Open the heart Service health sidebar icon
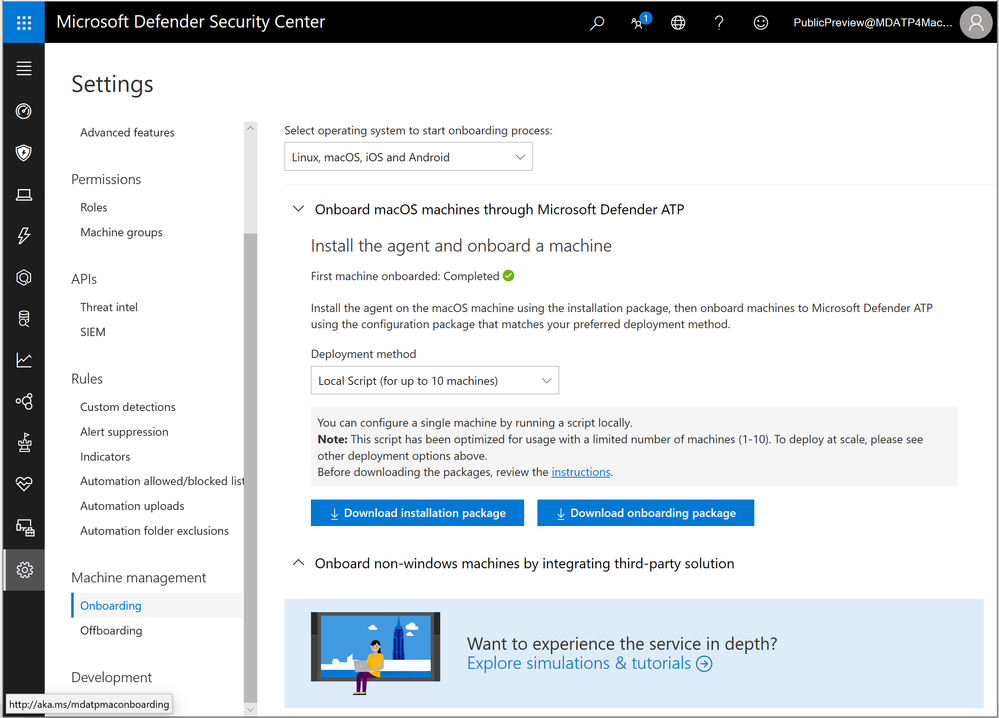The width and height of the screenshot is (999, 718). click(24, 484)
